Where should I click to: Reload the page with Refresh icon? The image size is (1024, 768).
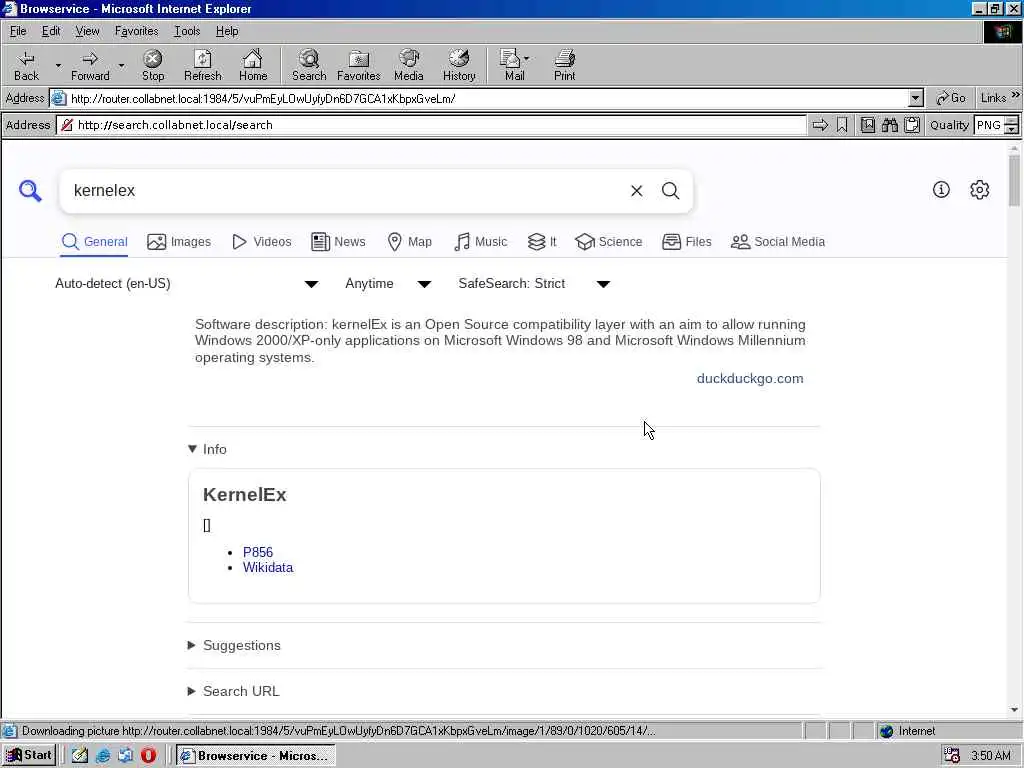[202, 65]
